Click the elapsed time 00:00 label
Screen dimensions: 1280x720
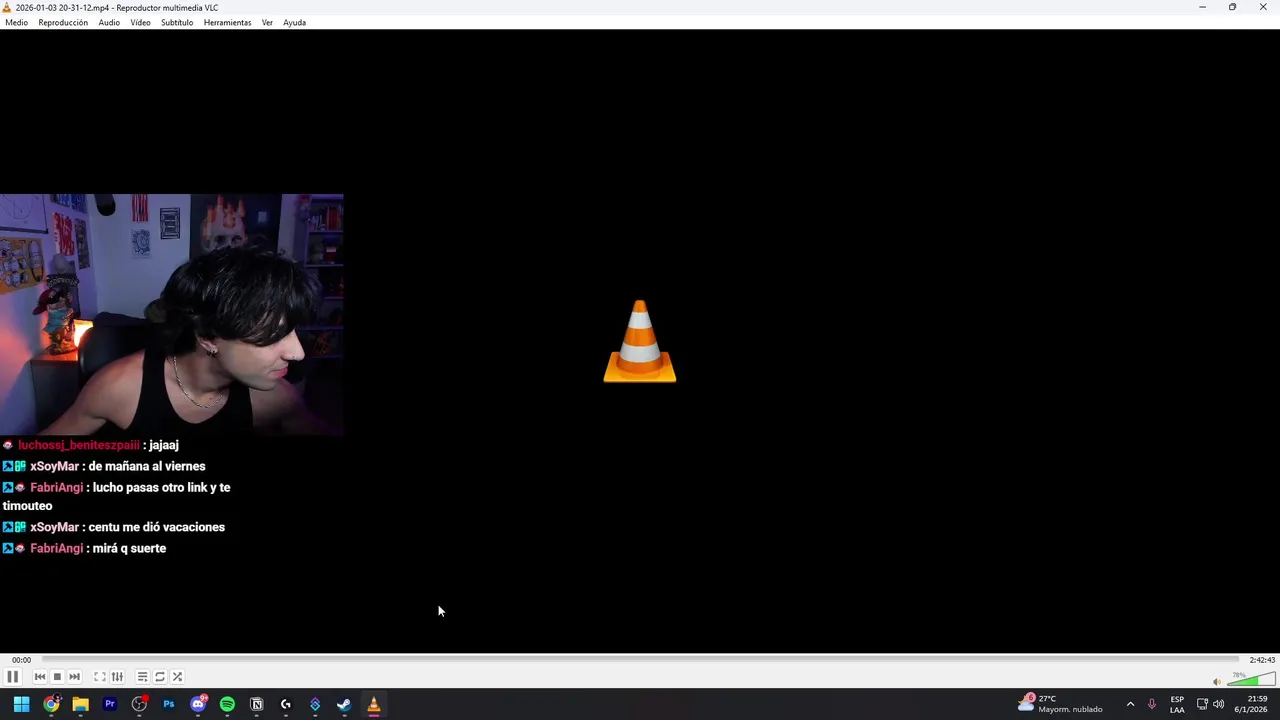pyautogui.click(x=21, y=660)
